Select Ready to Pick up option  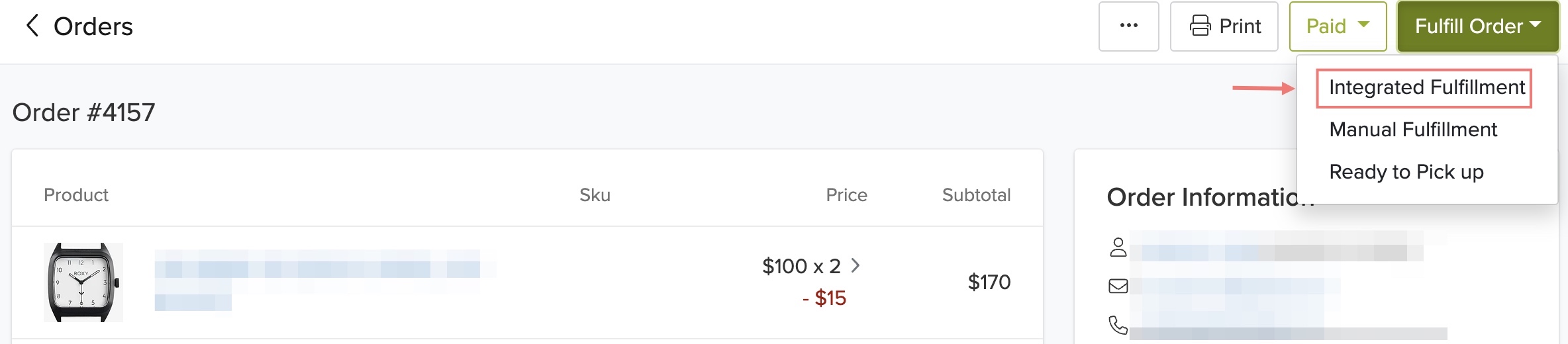pos(1406,172)
